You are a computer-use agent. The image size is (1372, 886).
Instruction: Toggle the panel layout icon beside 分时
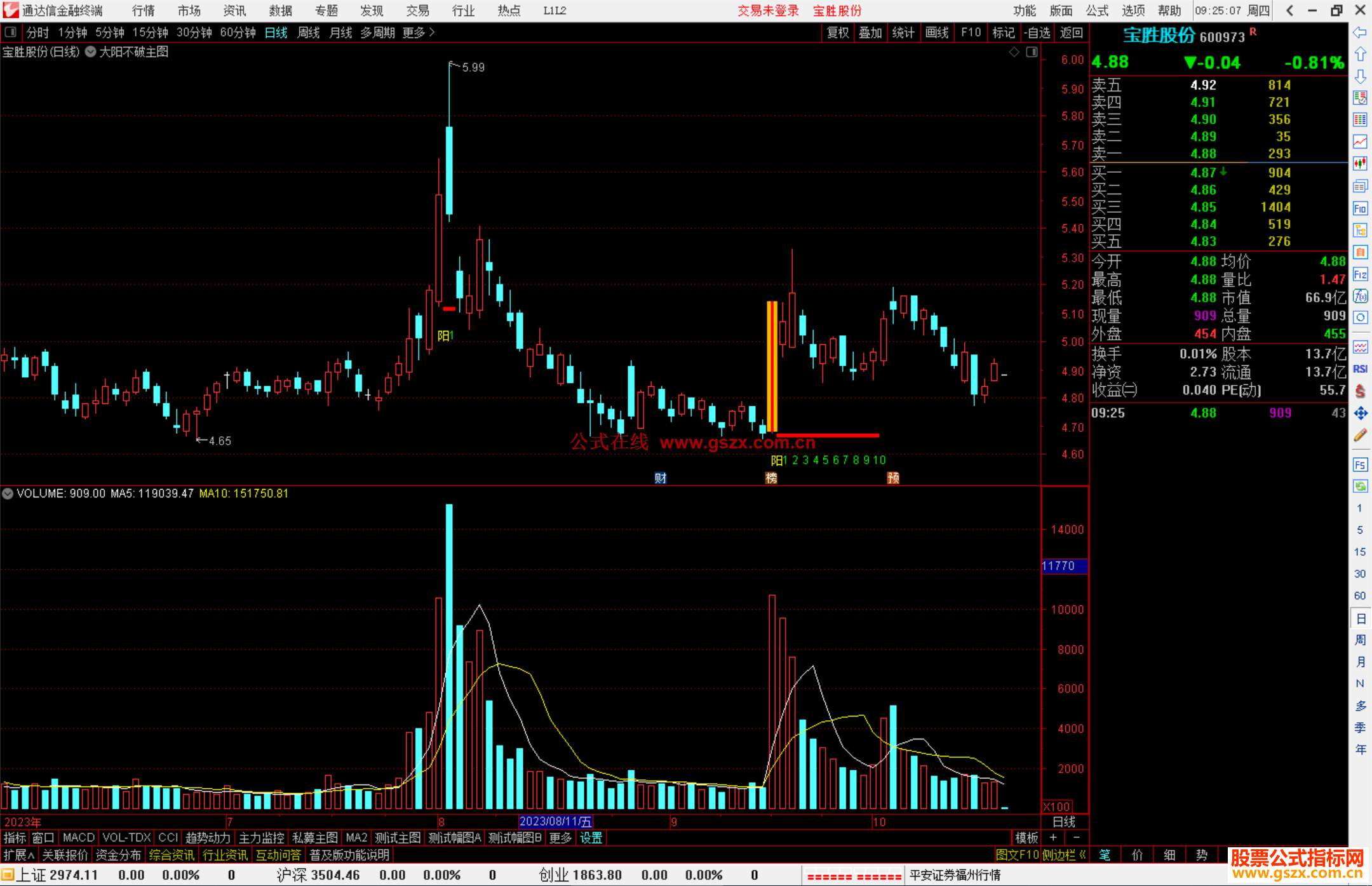pyautogui.click(x=10, y=32)
